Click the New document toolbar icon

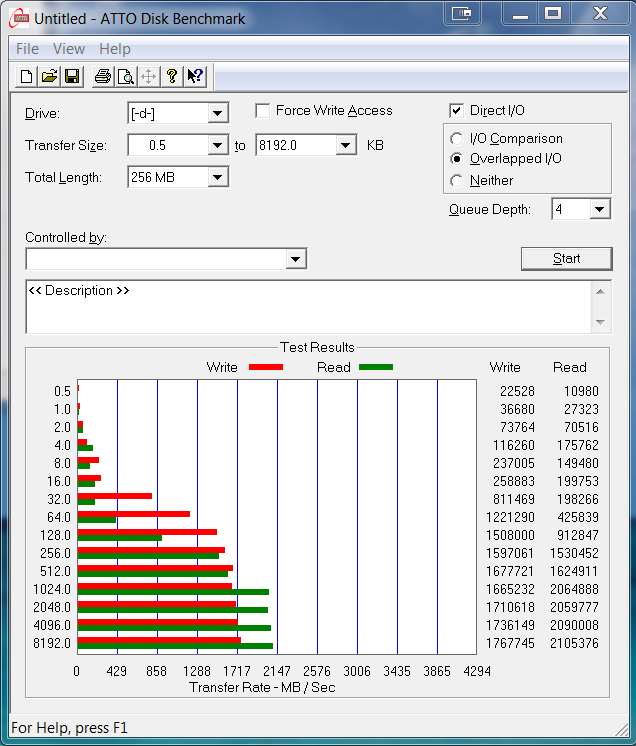point(27,77)
